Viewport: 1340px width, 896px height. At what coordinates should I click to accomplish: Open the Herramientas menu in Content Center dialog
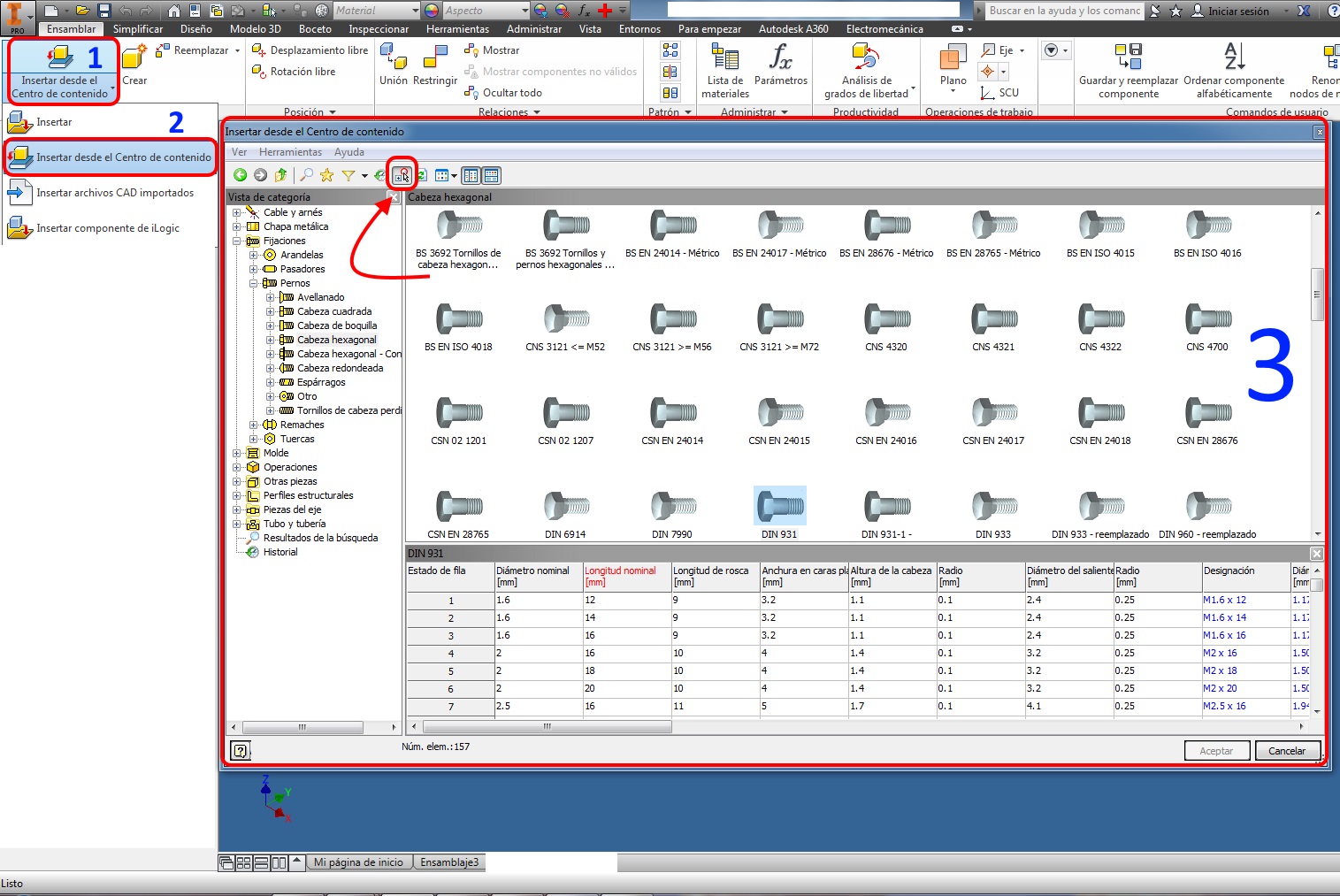click(290, 152)
